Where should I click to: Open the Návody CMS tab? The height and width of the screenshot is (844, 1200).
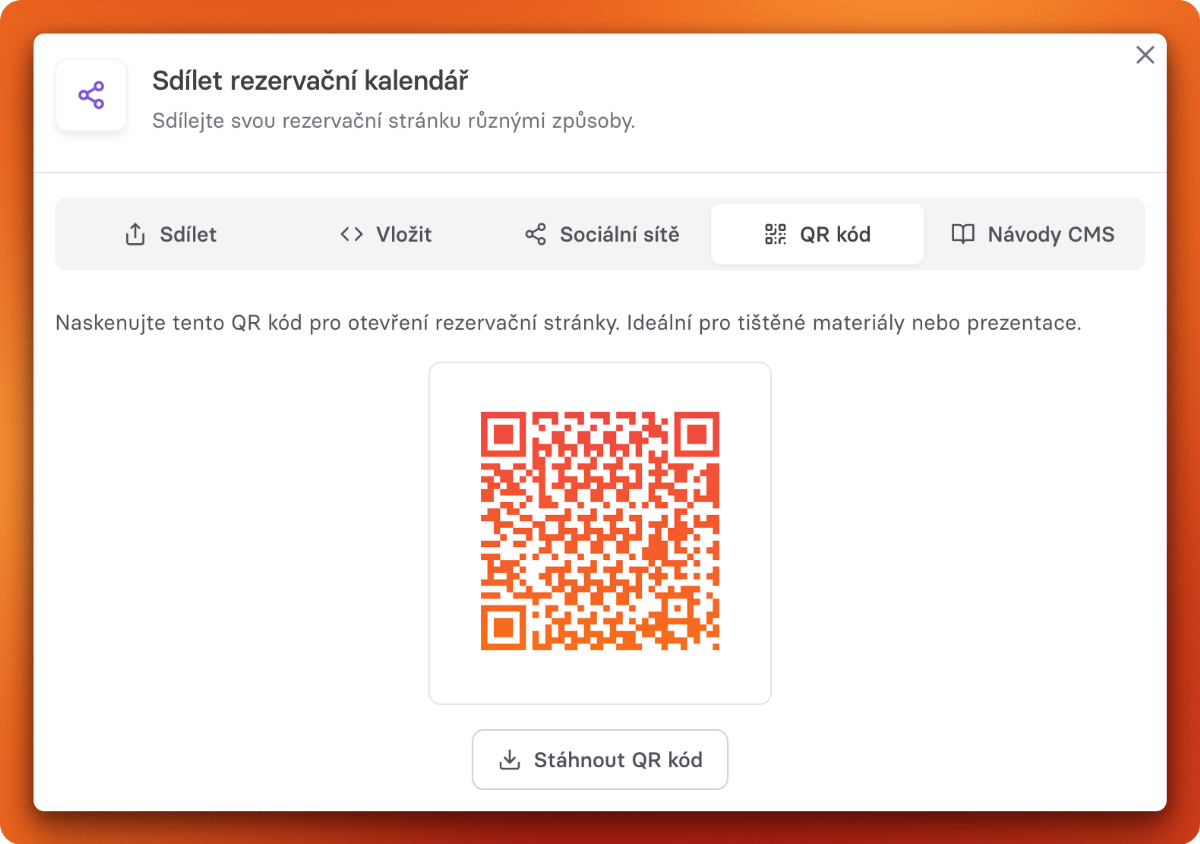1033,235
